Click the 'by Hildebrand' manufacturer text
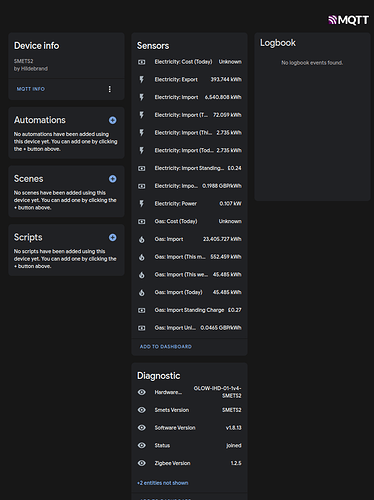The image size is (374, 500). click(x=31, y=69)
